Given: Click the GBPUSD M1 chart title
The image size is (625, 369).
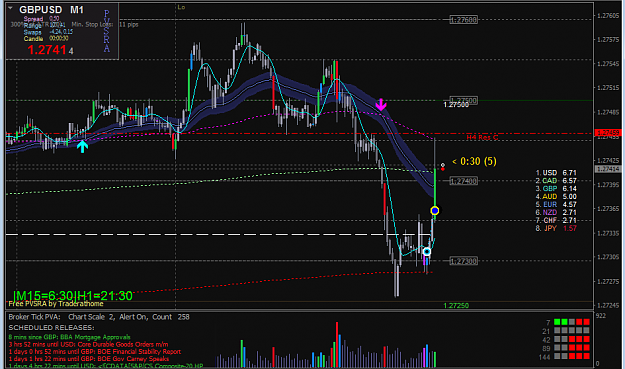Looking at the screenshot, I should [51, 10].
